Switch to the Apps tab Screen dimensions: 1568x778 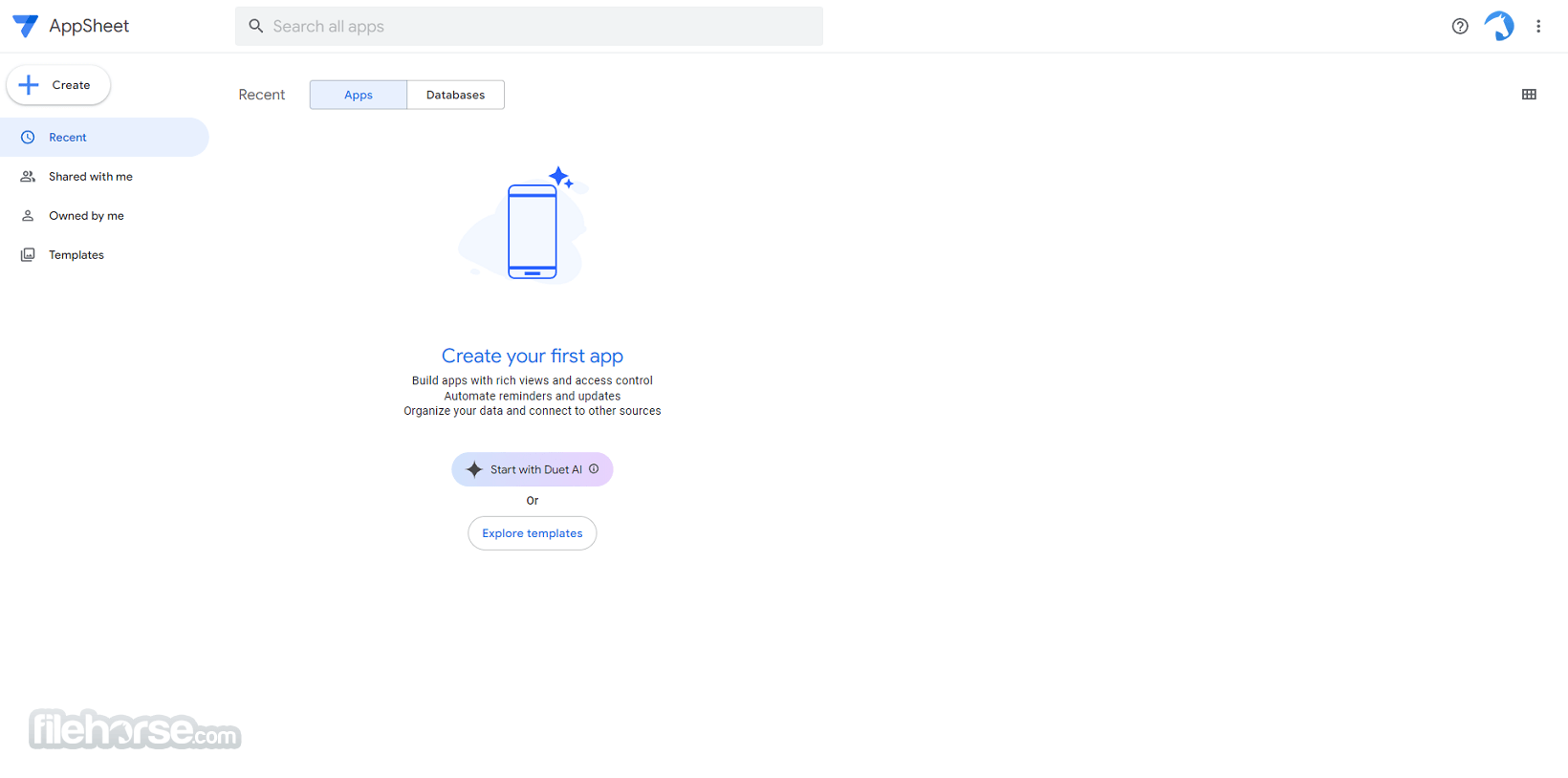point(359,95)
